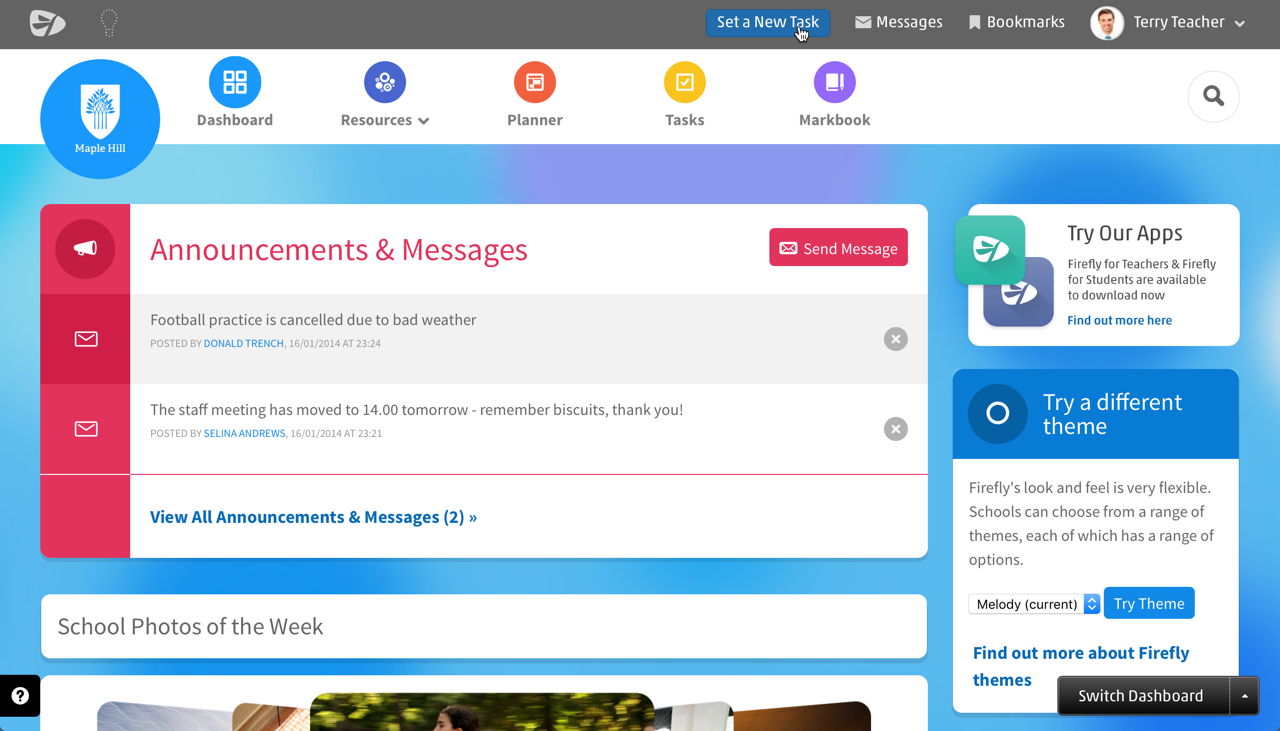The height and width of the screenshot is (731, 1280).
Task: Click the Dashboard nav label
Action: point(235,120)
